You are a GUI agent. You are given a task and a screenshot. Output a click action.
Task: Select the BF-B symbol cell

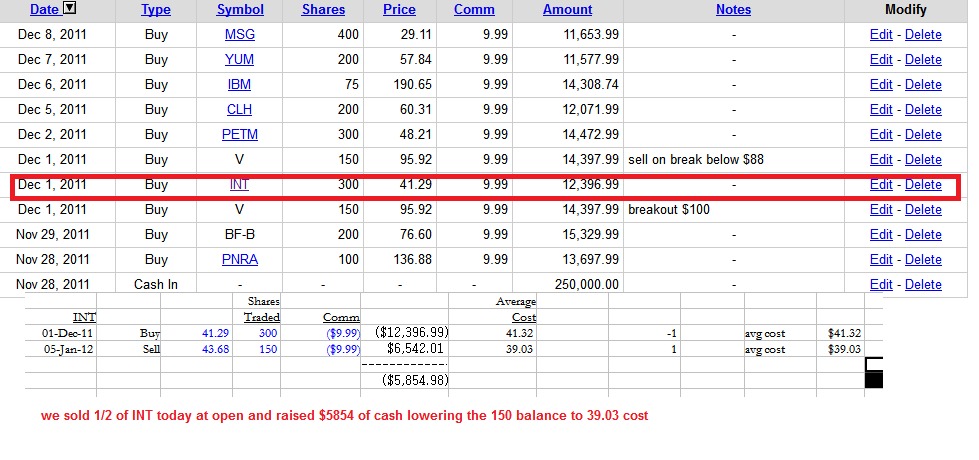[240, 235]
